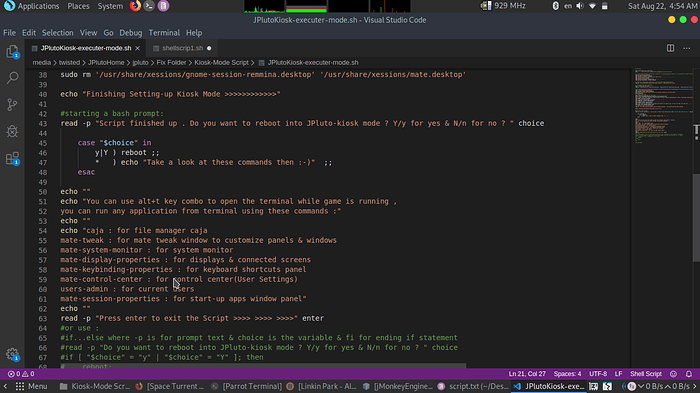Open the Manage gear settings icon
Image resolution: width=700 pixels, height=393 pixels.
click(x=12, y=355)
